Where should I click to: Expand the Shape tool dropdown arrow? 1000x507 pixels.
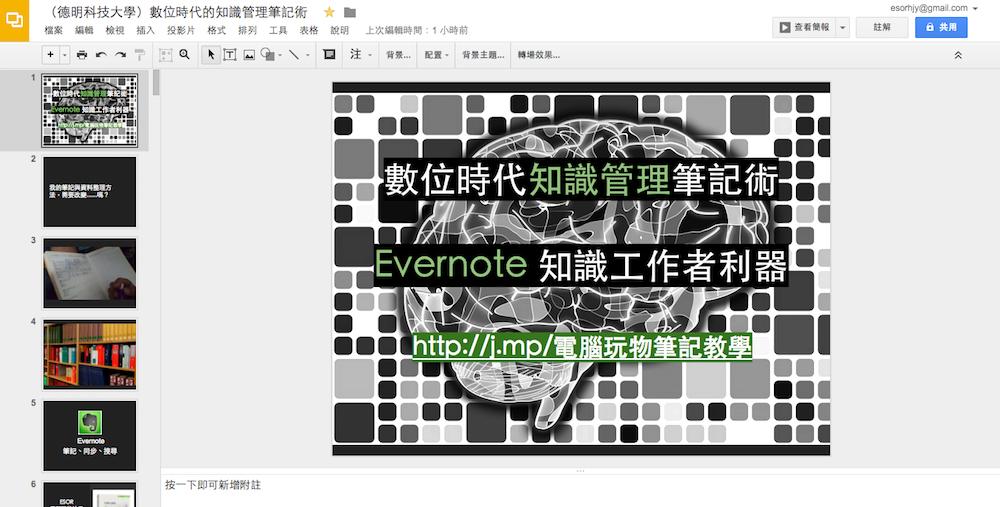[279, 55]
